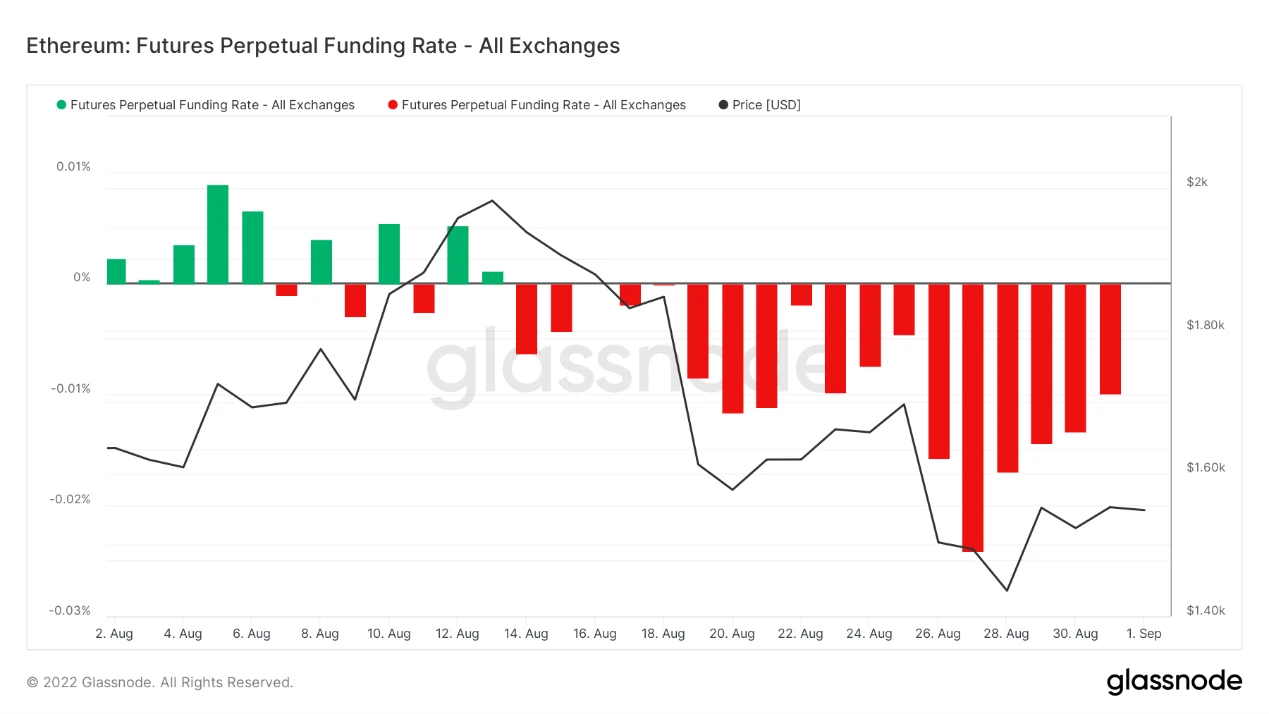Click the green legend dot
1269x714 pixels.
pyautogui.click(x=62, y=105)
